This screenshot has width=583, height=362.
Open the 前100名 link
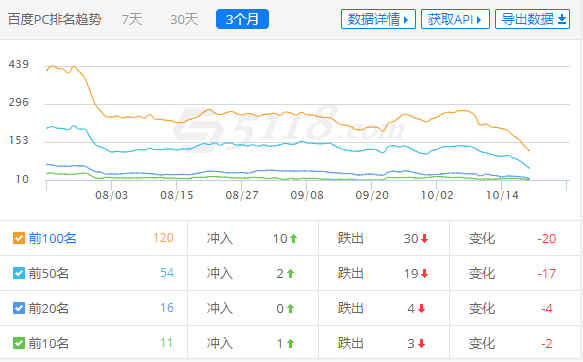point(52,238)
